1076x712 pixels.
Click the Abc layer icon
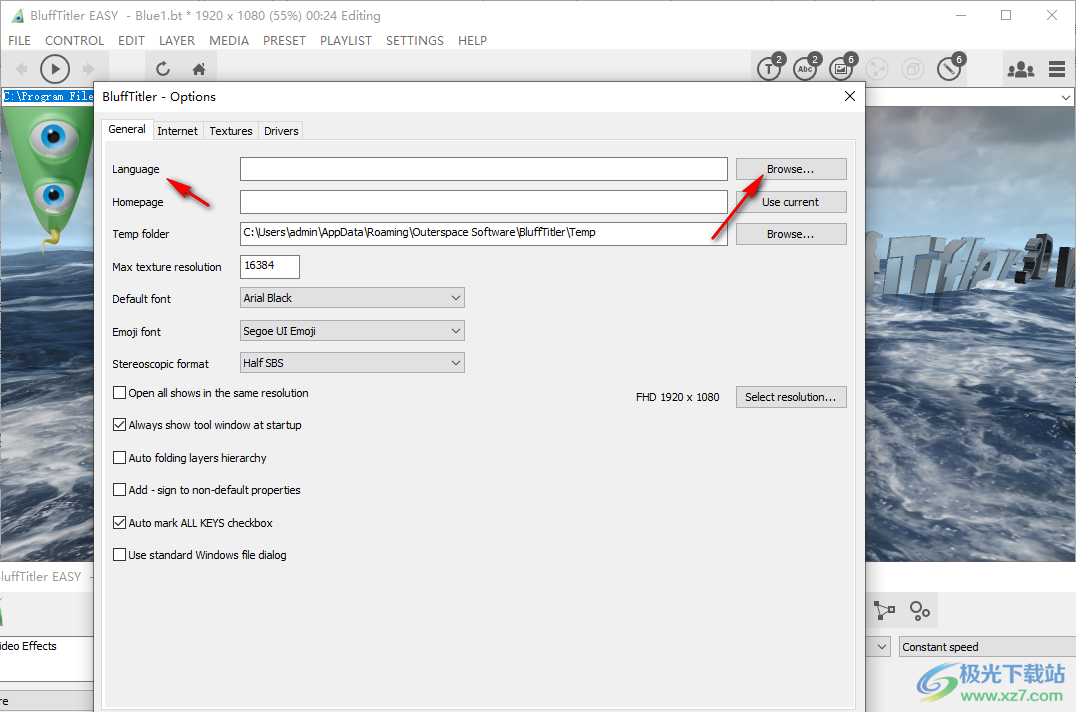pyautogui.click(x=805, y=69)
